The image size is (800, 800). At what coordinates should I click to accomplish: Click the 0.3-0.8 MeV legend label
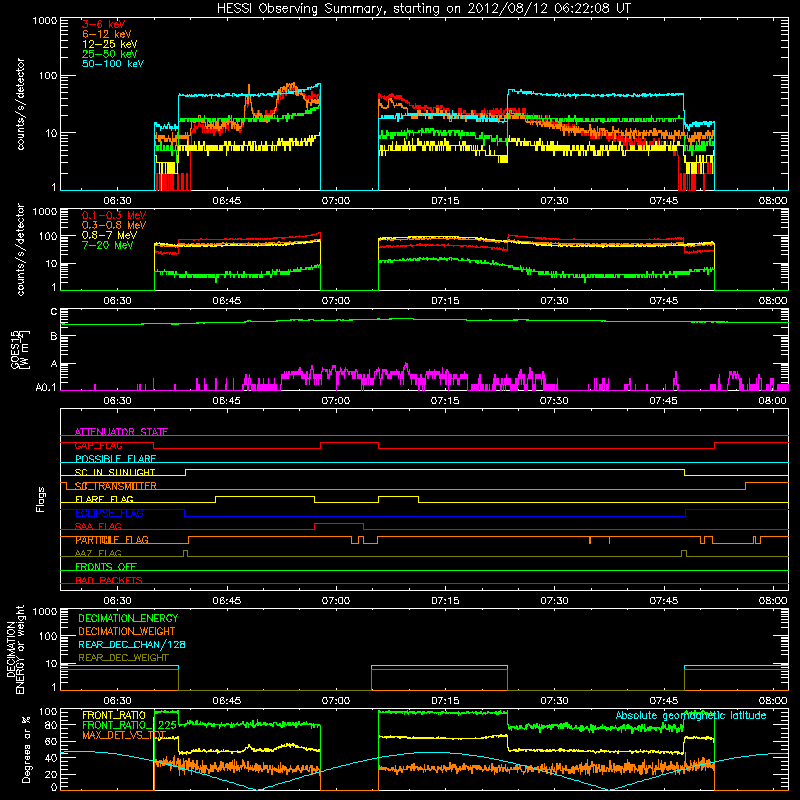tap(114, 226)
